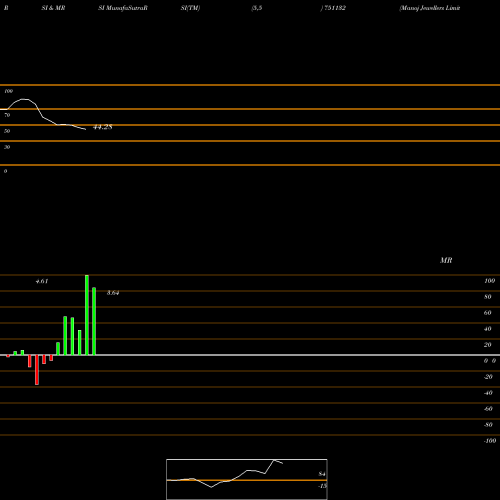Click the last green histogram bar
This screenshot has height=500, width=500.
tap(94, 321)
